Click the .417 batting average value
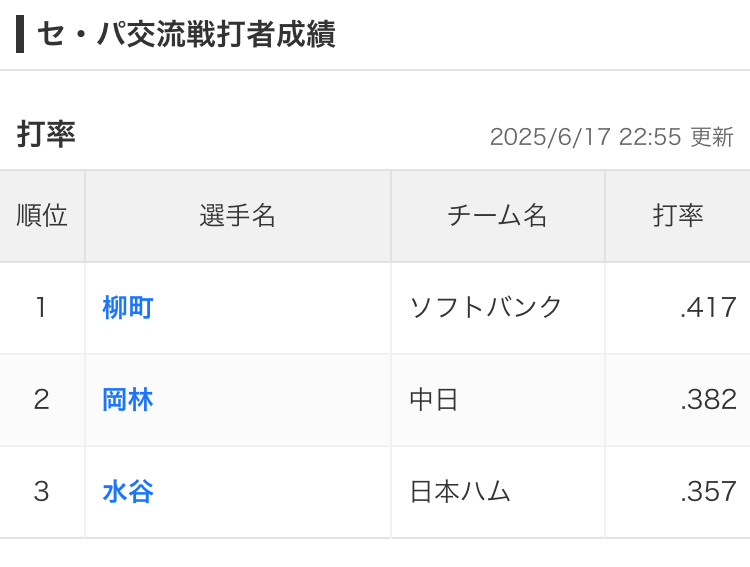750x567 pixels. click(x=708, y=308)
